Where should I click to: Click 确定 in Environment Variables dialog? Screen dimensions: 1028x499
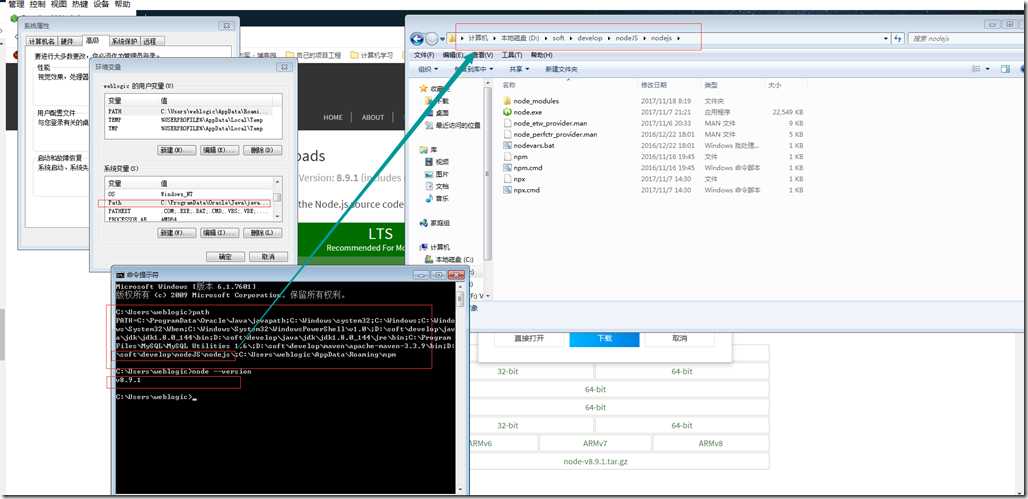click(x=226, y=256)
